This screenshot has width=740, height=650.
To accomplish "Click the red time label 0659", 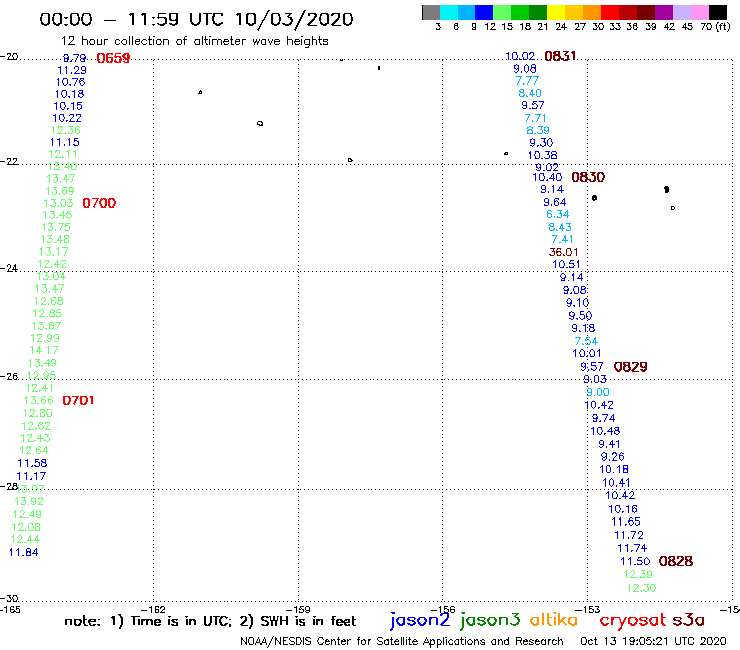I will (113, 58).
